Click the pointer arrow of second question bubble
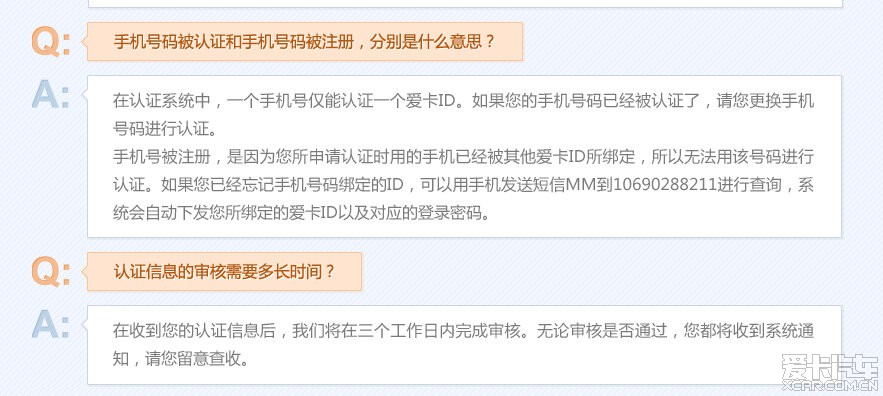Viewport: 883px width, 396px height. tap(84, 272)
